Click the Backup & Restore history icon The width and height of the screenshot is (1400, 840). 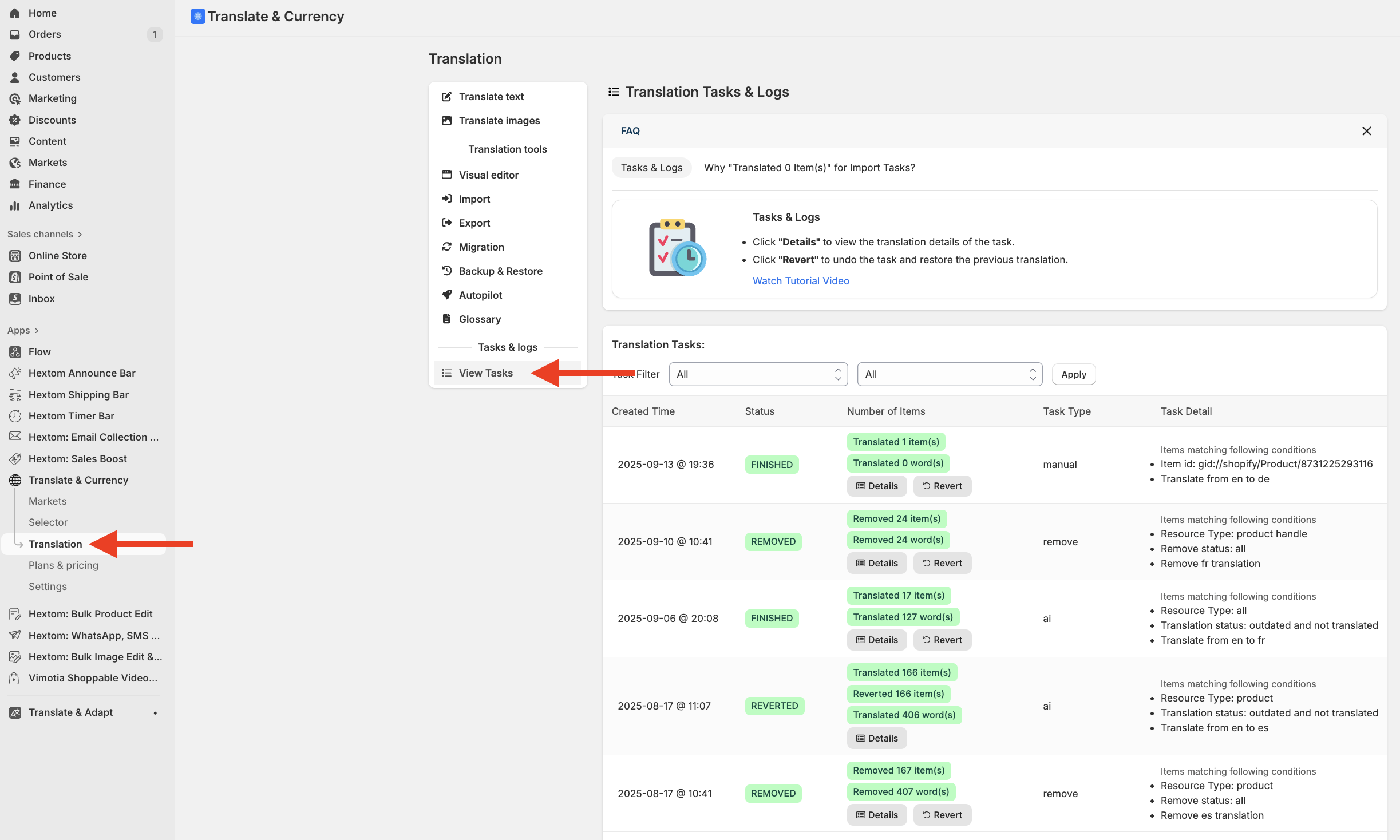pos(447,271)
